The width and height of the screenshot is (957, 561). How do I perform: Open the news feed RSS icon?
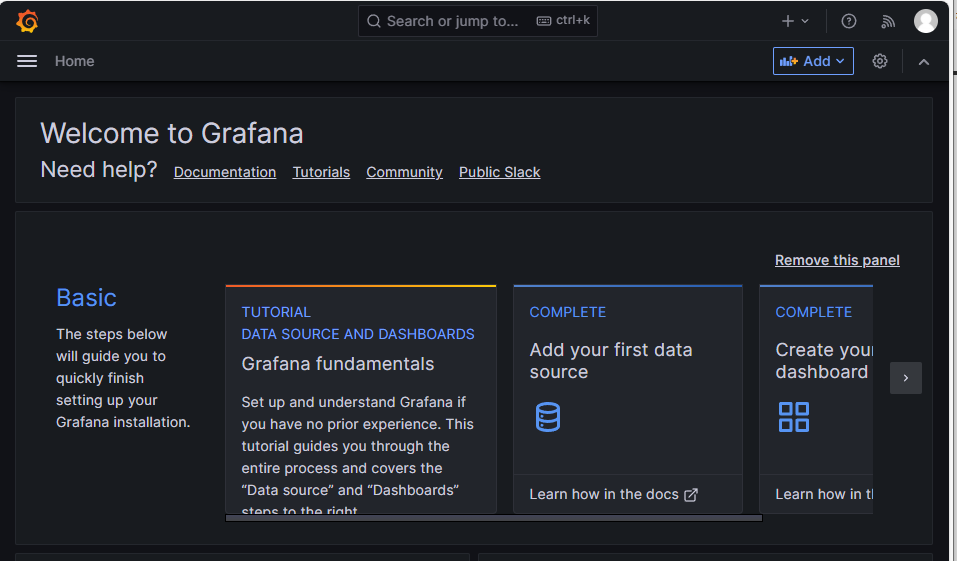point(888,21)
